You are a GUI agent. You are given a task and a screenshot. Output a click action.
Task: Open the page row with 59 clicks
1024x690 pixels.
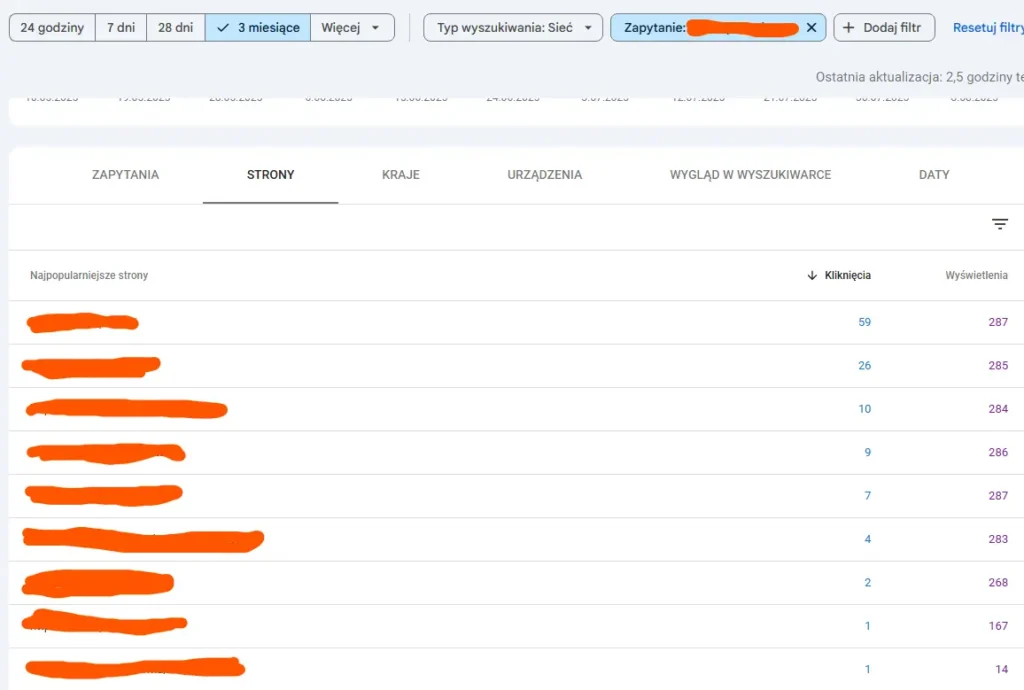click(x=82, y=322)
